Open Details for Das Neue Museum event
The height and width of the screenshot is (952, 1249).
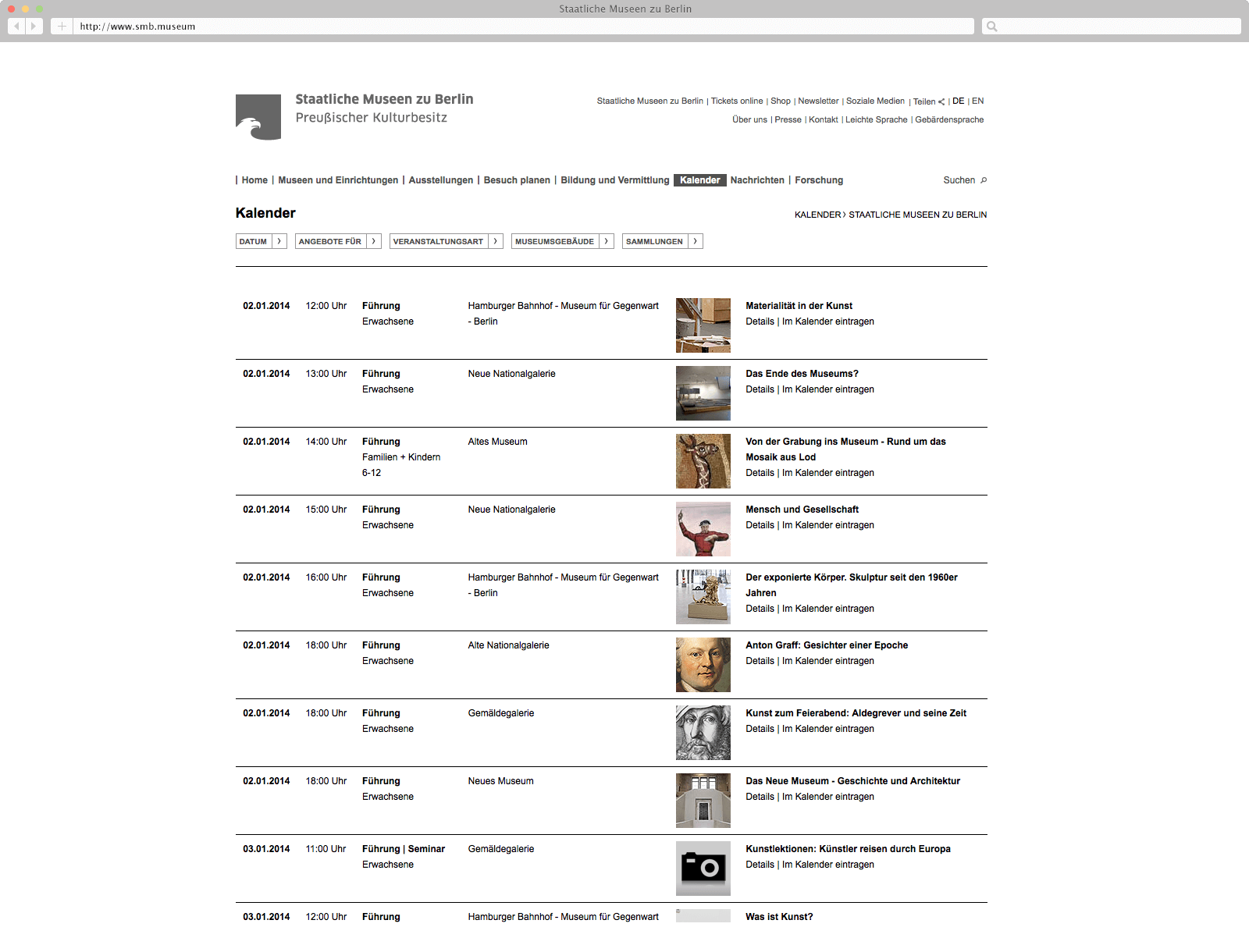coord(760,797)
